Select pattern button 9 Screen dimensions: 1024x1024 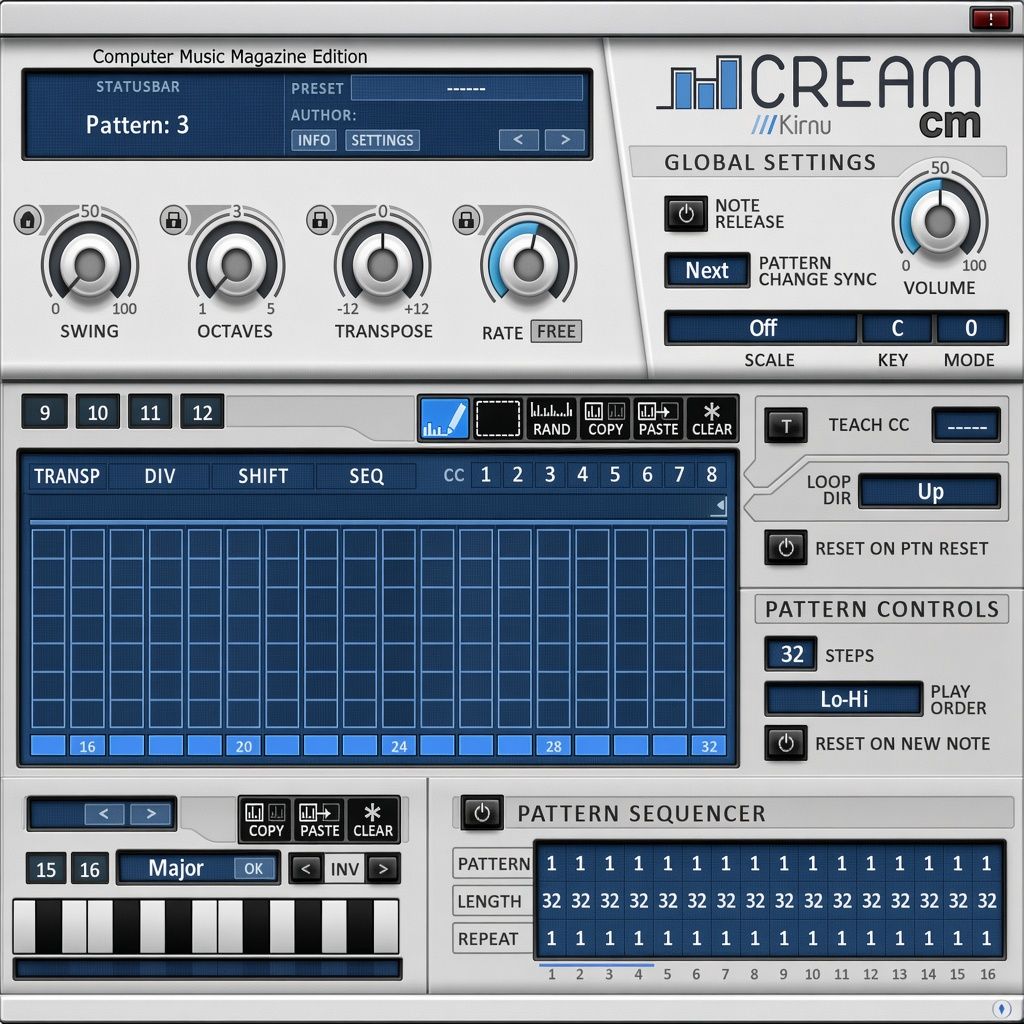[44, 412]
